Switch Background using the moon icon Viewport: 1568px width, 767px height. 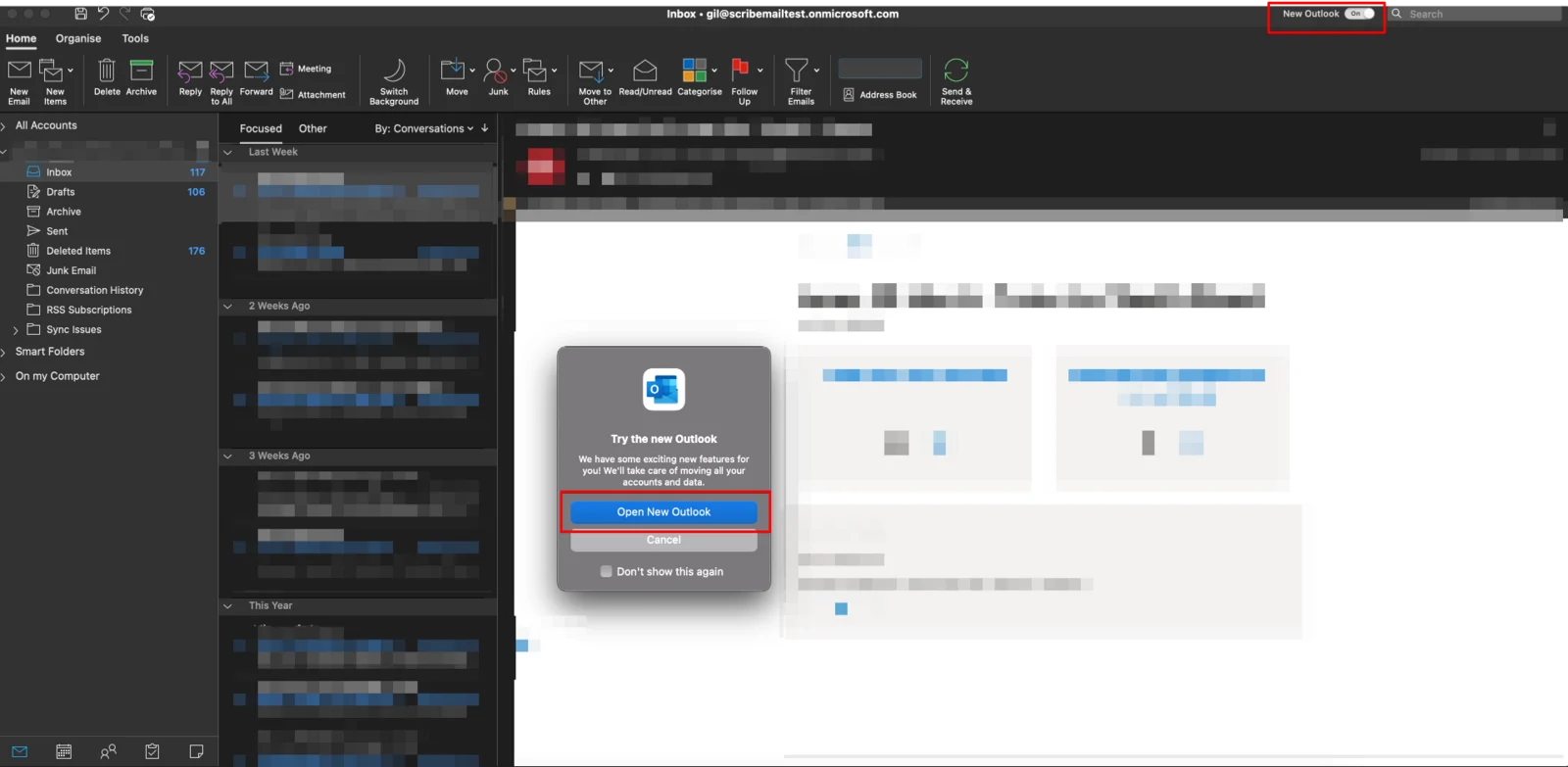pyautogui.click(x=394, y=71)
